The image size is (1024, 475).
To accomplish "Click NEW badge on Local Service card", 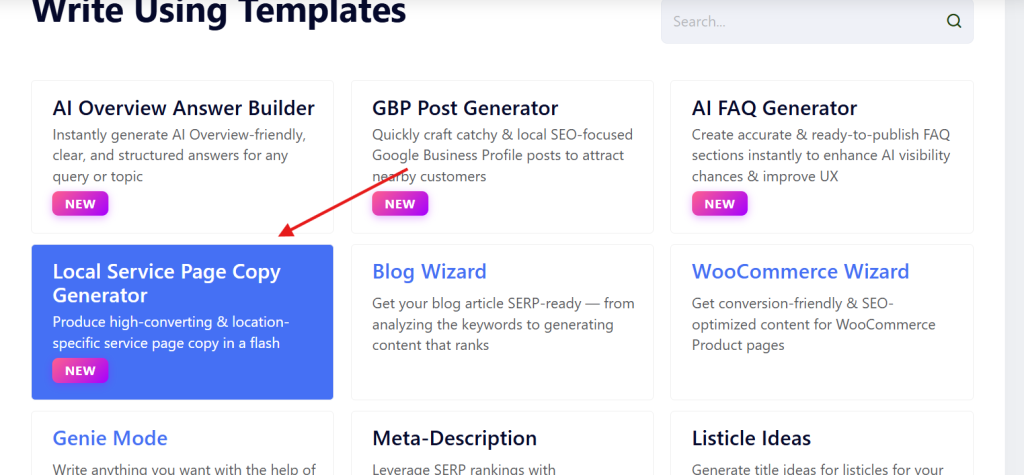I will point(80,371).
